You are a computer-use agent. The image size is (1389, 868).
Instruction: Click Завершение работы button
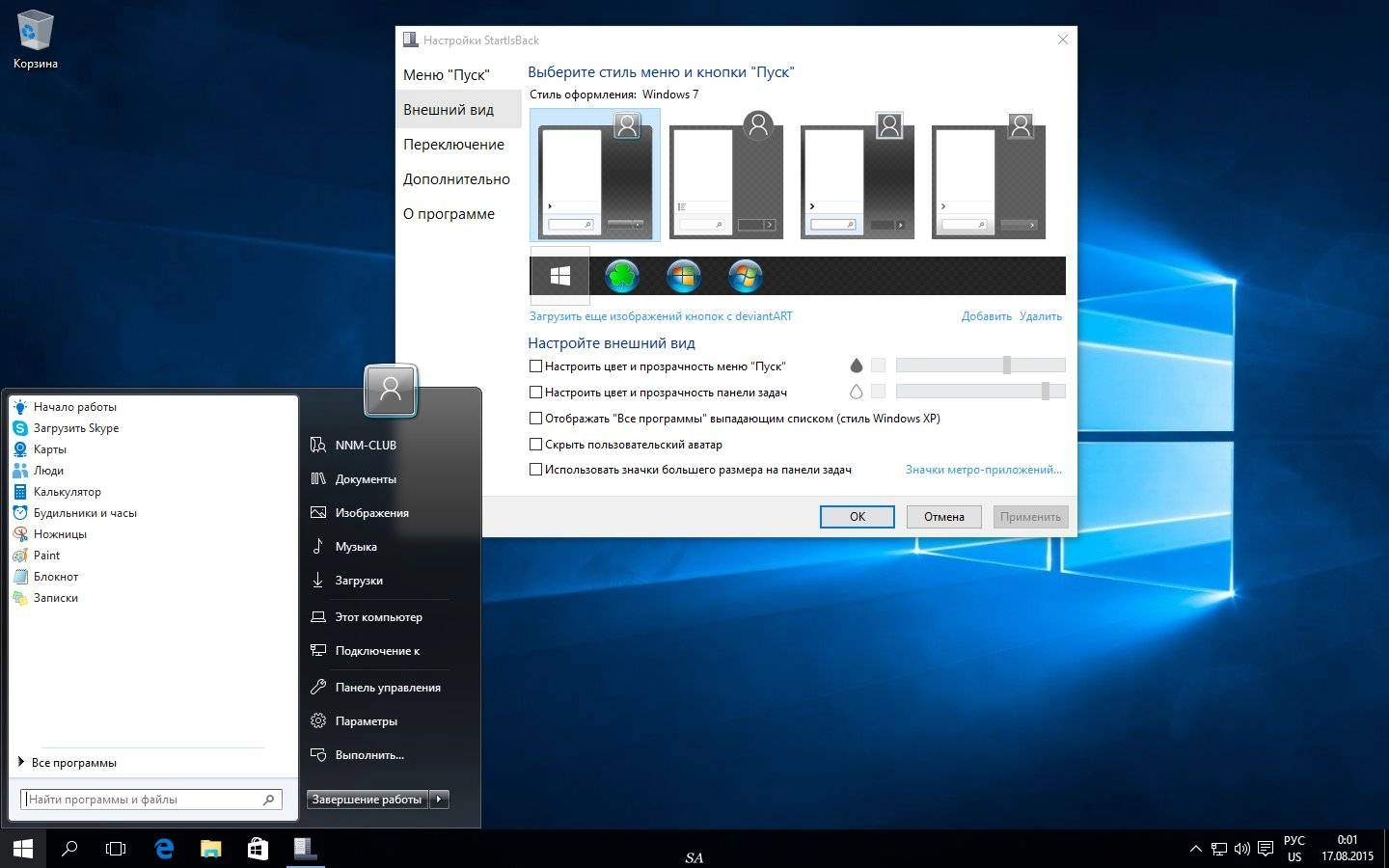(x=368, y=800)
